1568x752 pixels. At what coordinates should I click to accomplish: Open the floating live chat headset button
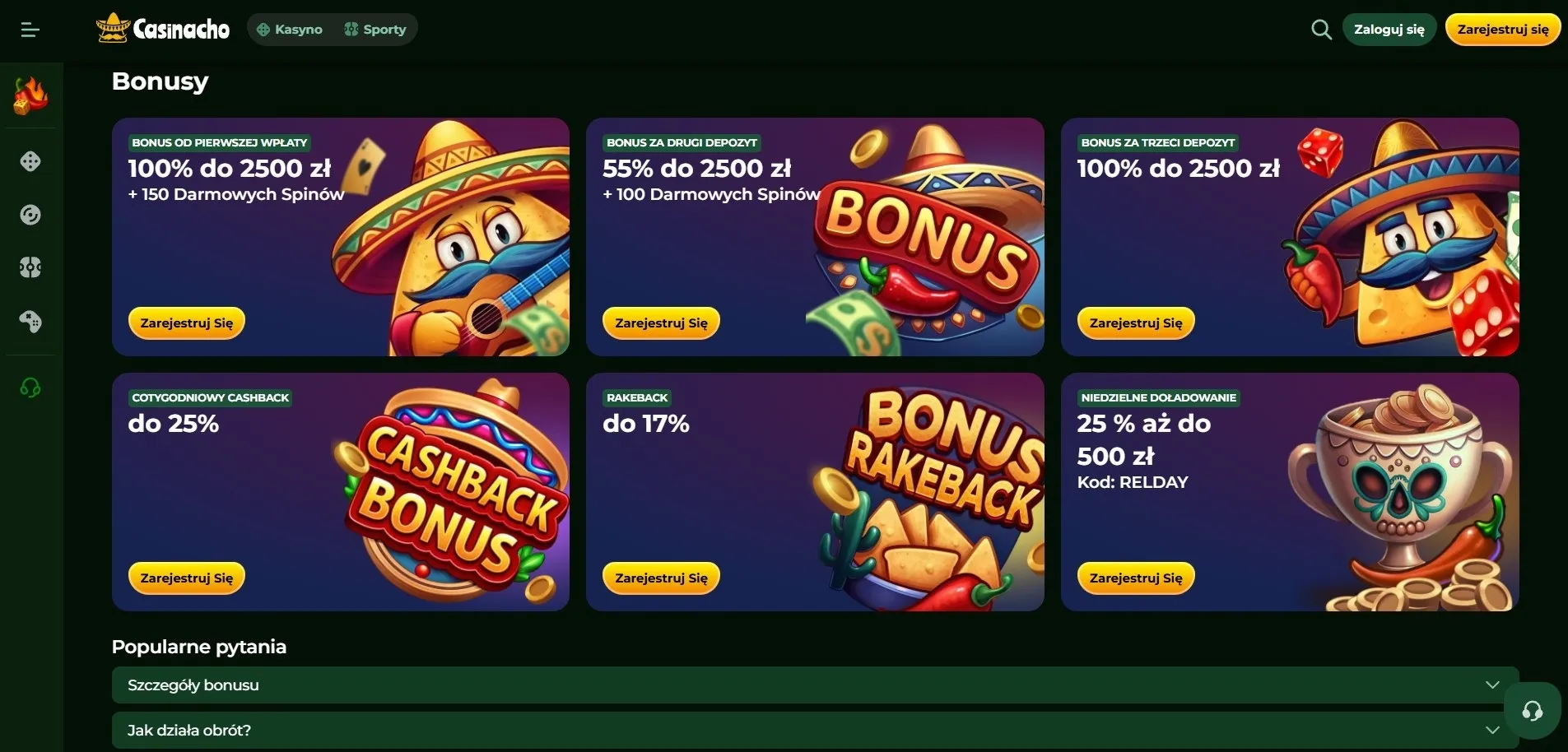(1532, 711)
